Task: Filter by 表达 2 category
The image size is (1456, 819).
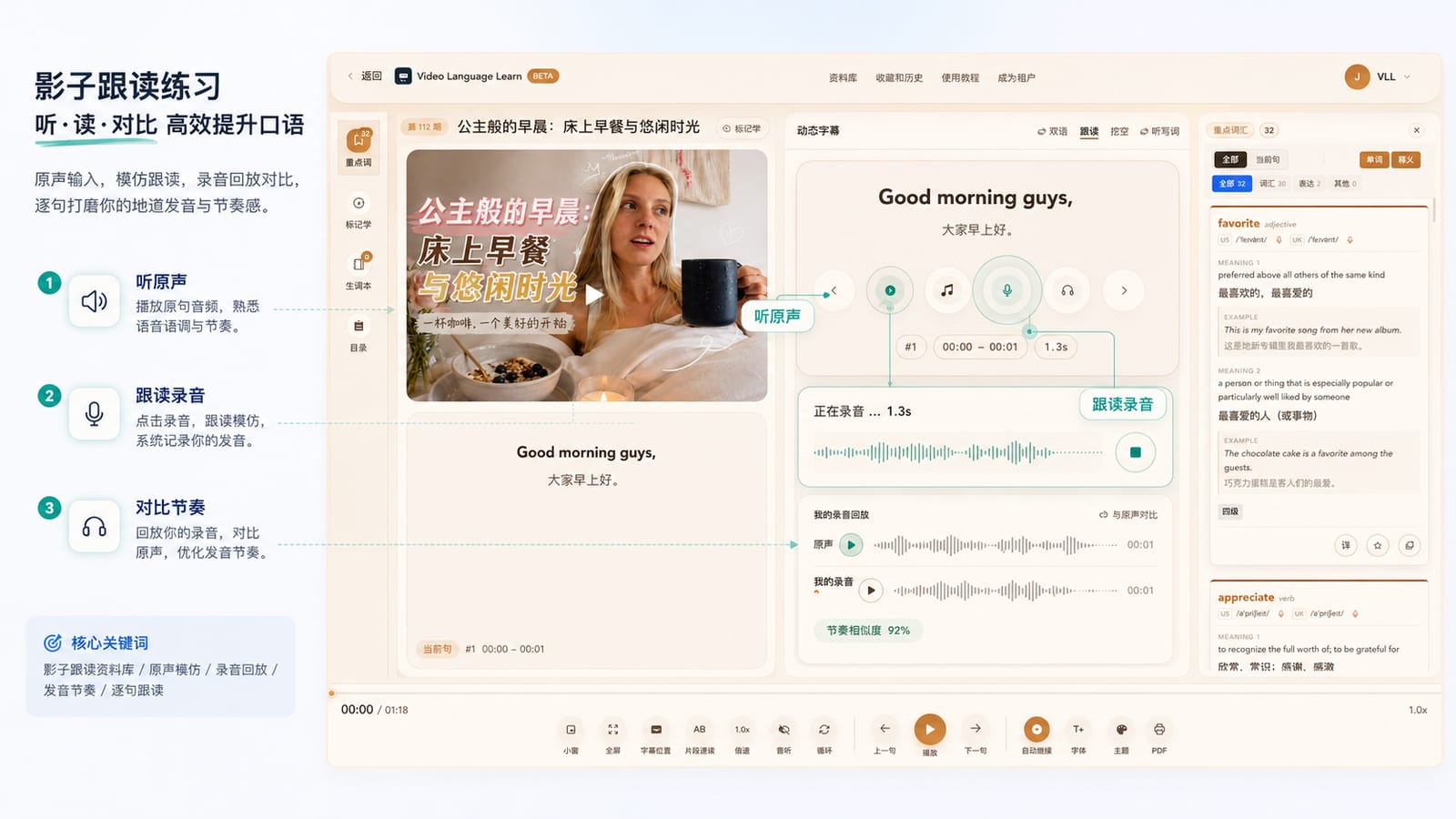Action: pos(1309,184)
